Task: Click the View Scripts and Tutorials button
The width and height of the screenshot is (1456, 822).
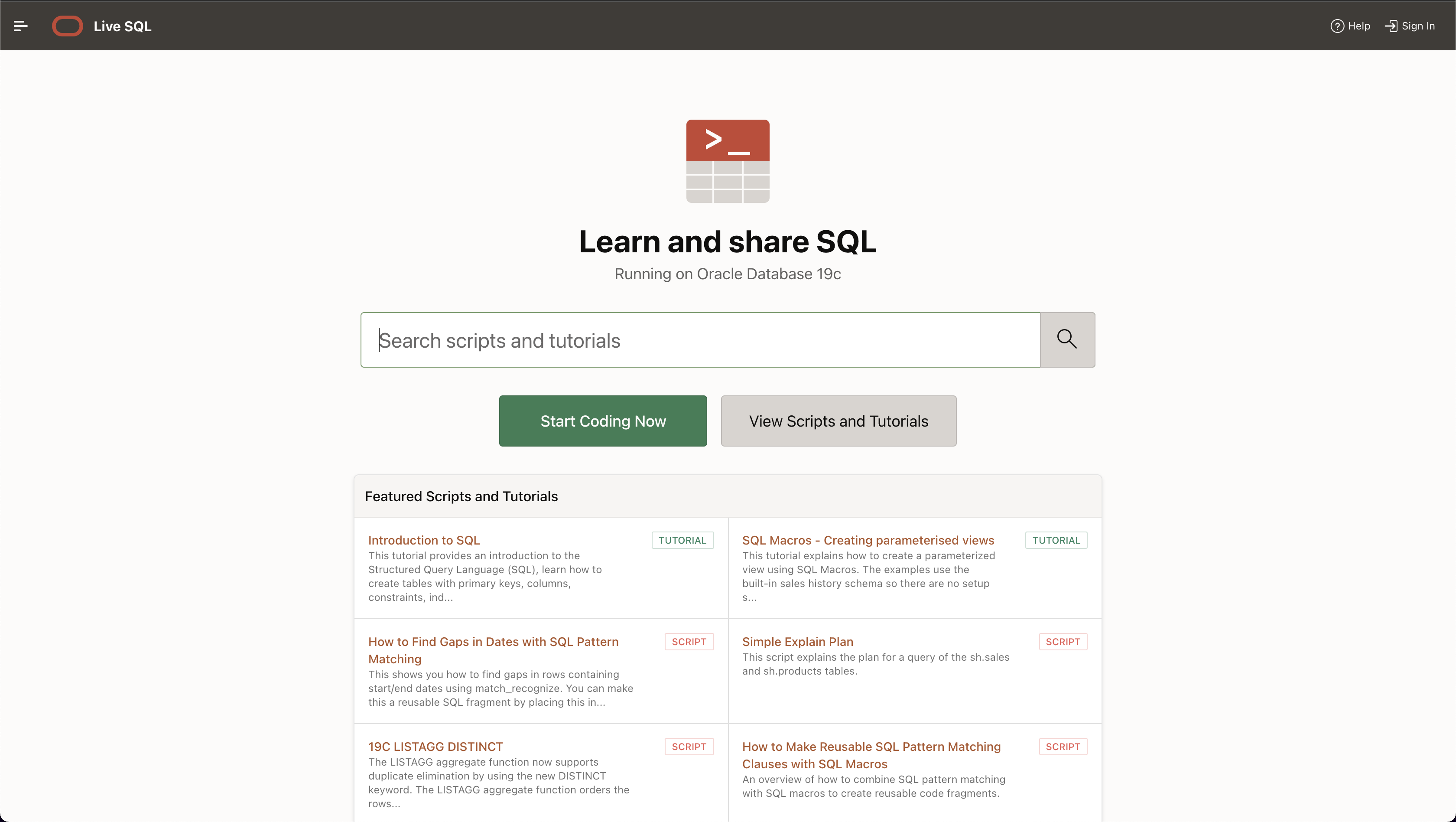Action: click(839, 421)
